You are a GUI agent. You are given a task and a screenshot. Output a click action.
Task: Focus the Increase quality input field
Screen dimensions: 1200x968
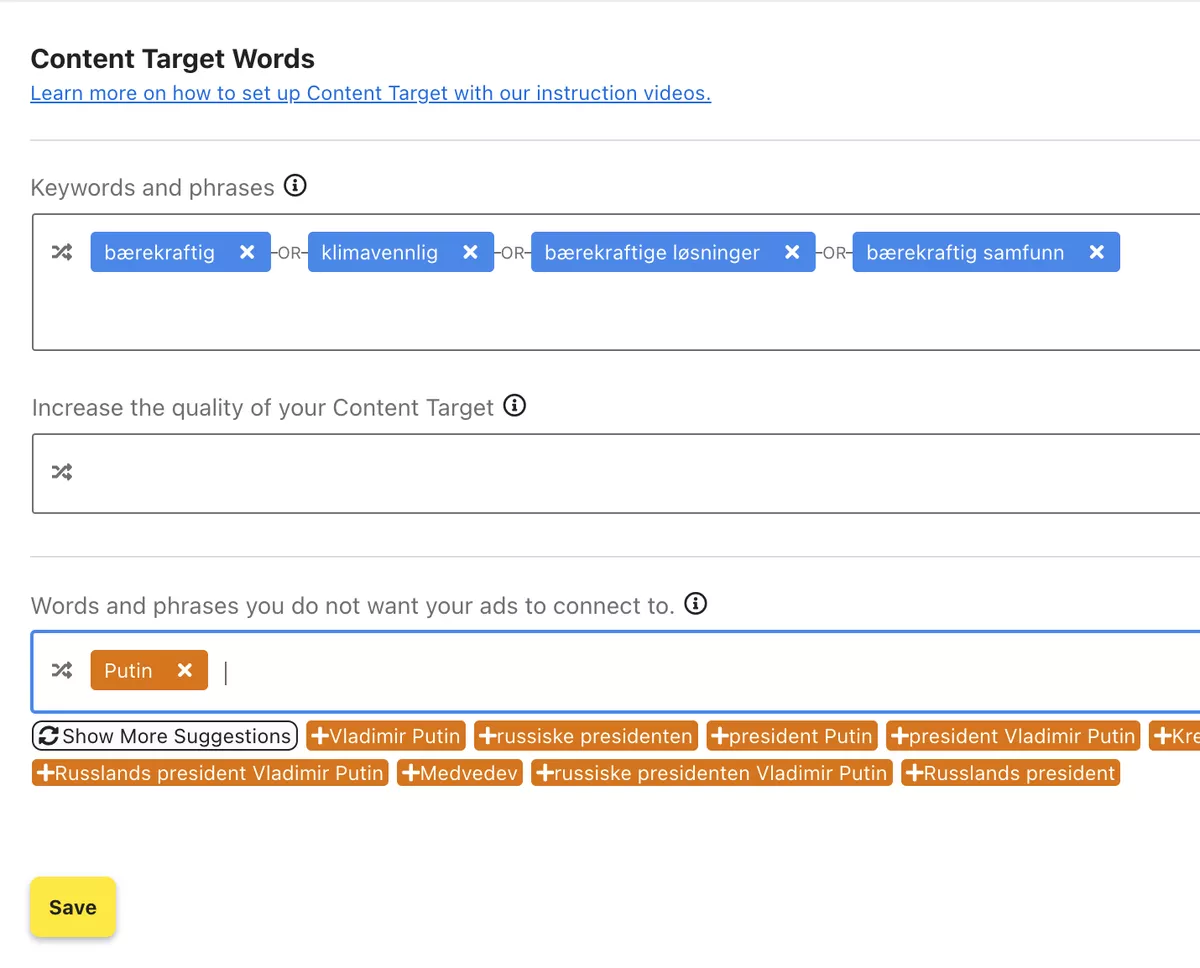[616, 473]
